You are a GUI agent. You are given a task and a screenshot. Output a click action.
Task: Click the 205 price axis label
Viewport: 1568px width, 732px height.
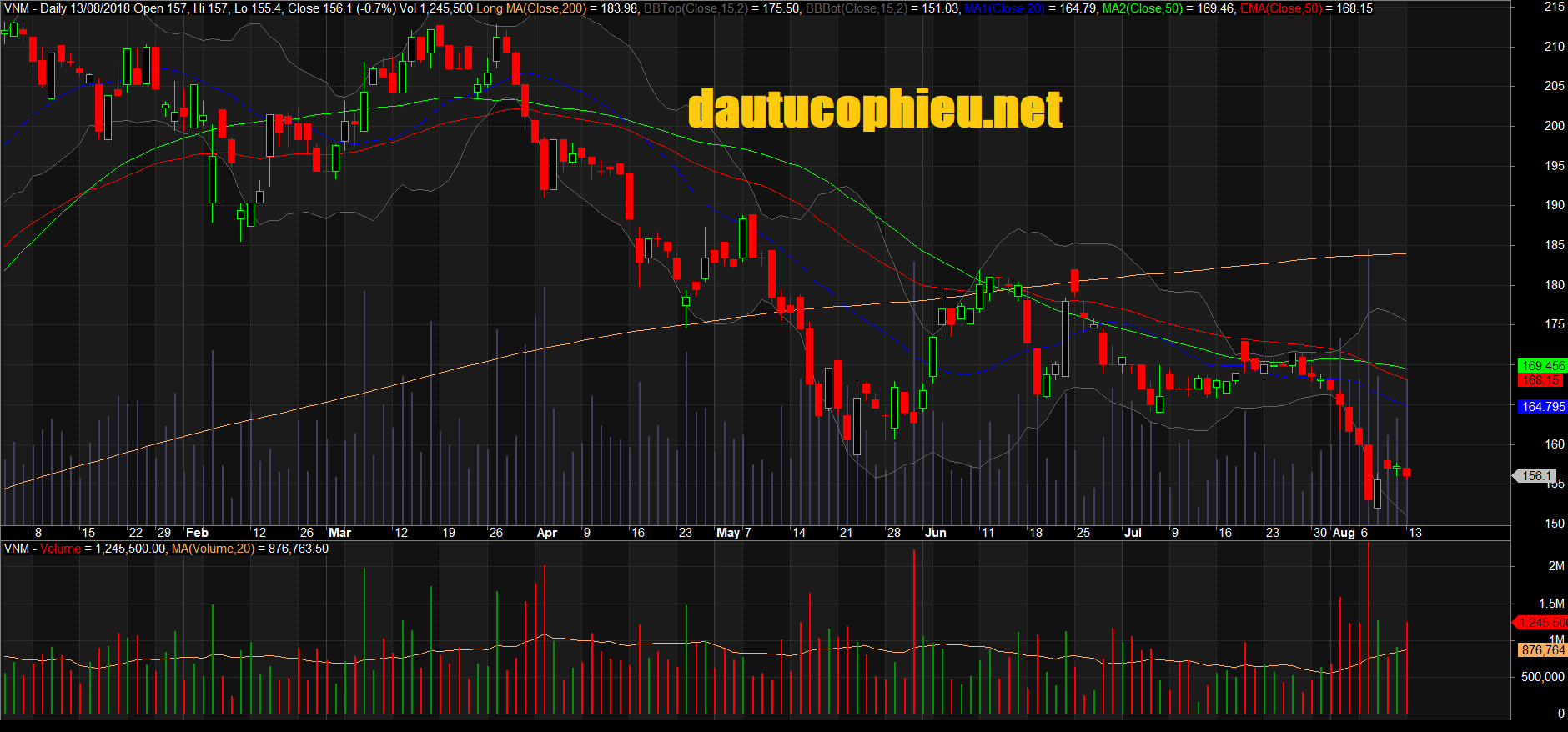(1555, 86)
